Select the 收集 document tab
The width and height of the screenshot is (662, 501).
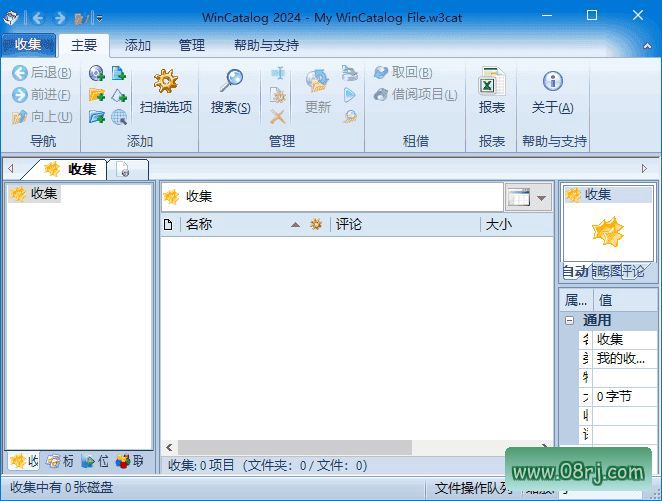click(68, 169)
